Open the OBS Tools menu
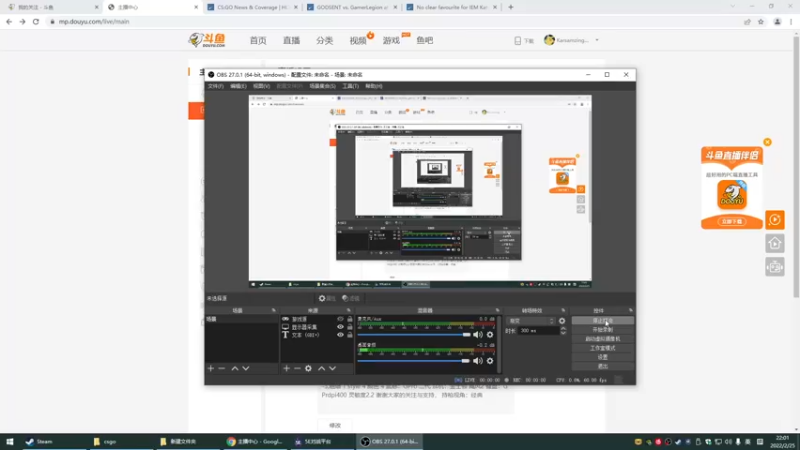This screenshot has width=800, height=450. (x=351, y=86)
